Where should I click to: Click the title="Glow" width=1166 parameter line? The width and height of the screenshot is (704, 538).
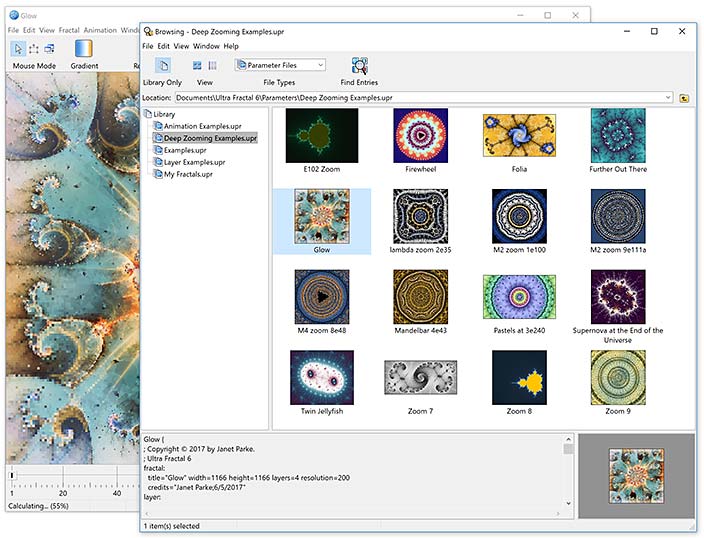[249, 478]
